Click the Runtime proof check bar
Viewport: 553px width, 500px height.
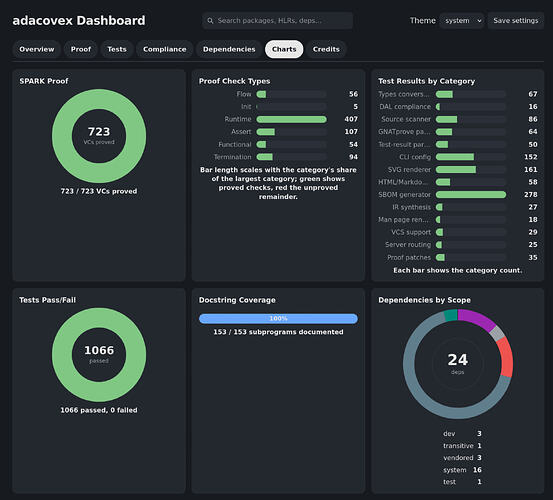(291, 119)
